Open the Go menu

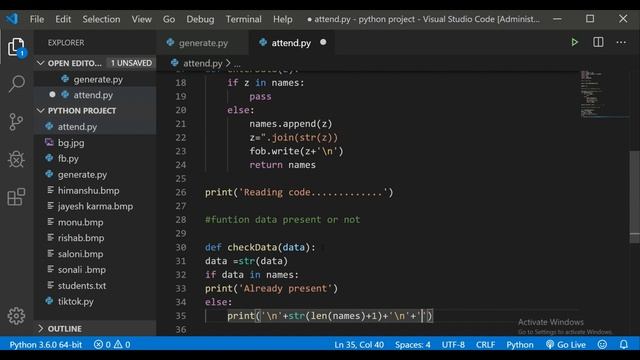169,19
